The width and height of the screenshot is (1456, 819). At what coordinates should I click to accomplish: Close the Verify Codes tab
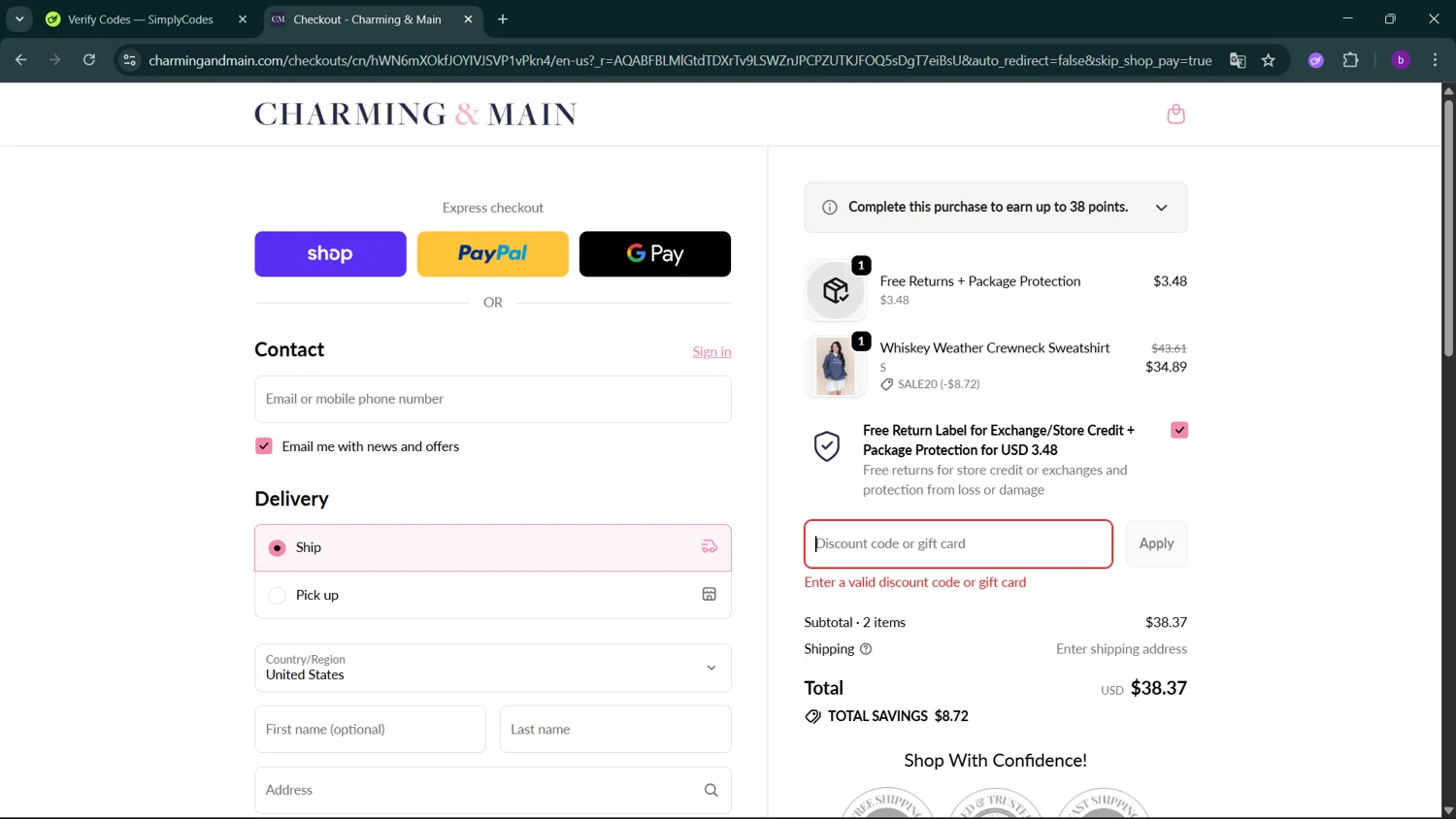click(243, 19)
